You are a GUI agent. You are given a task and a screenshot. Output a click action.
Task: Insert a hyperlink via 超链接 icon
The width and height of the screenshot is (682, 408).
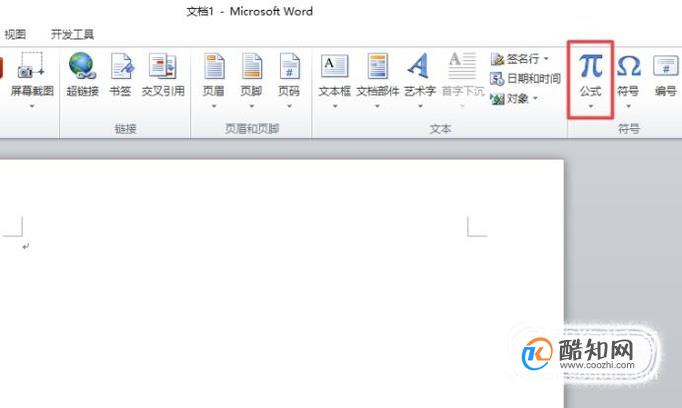point(82,66)
